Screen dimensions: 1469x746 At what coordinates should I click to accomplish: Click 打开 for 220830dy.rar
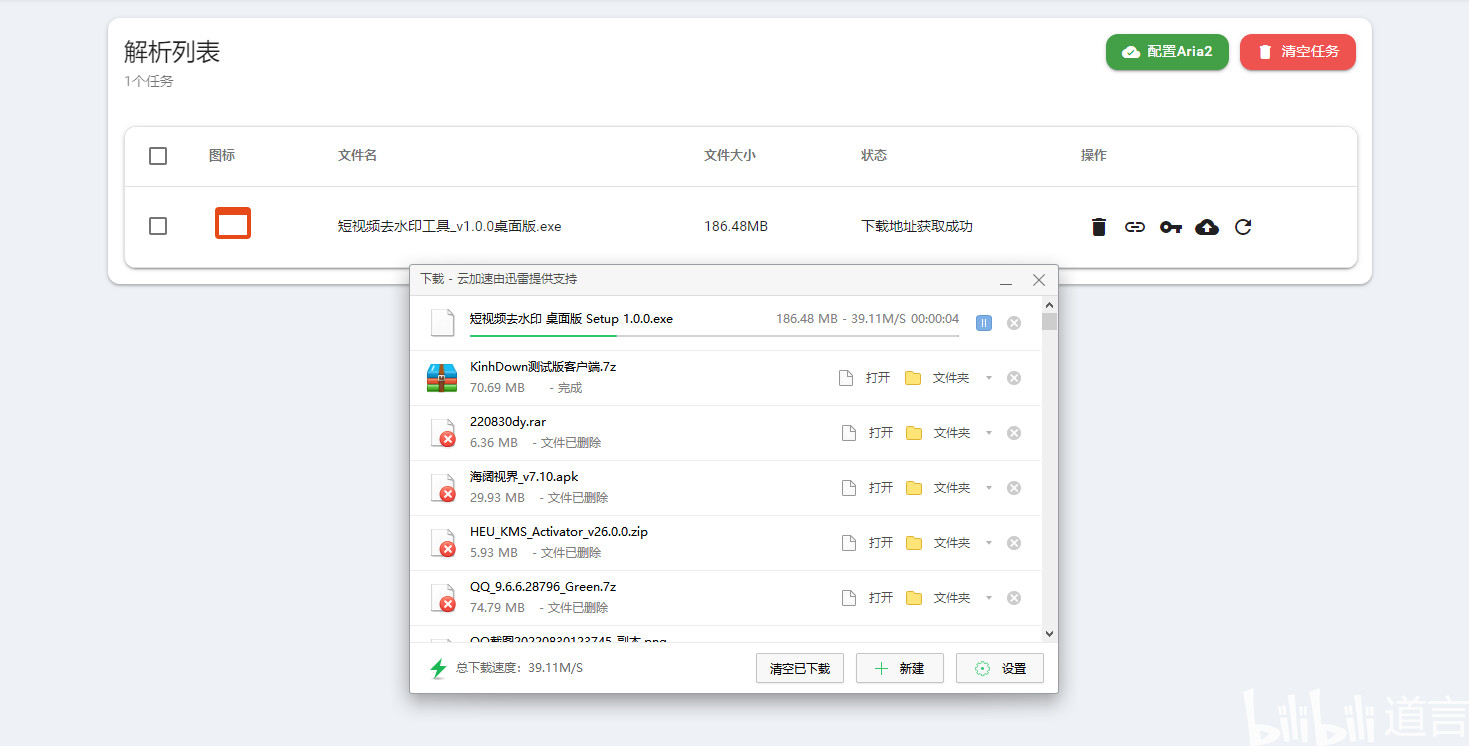866,433
